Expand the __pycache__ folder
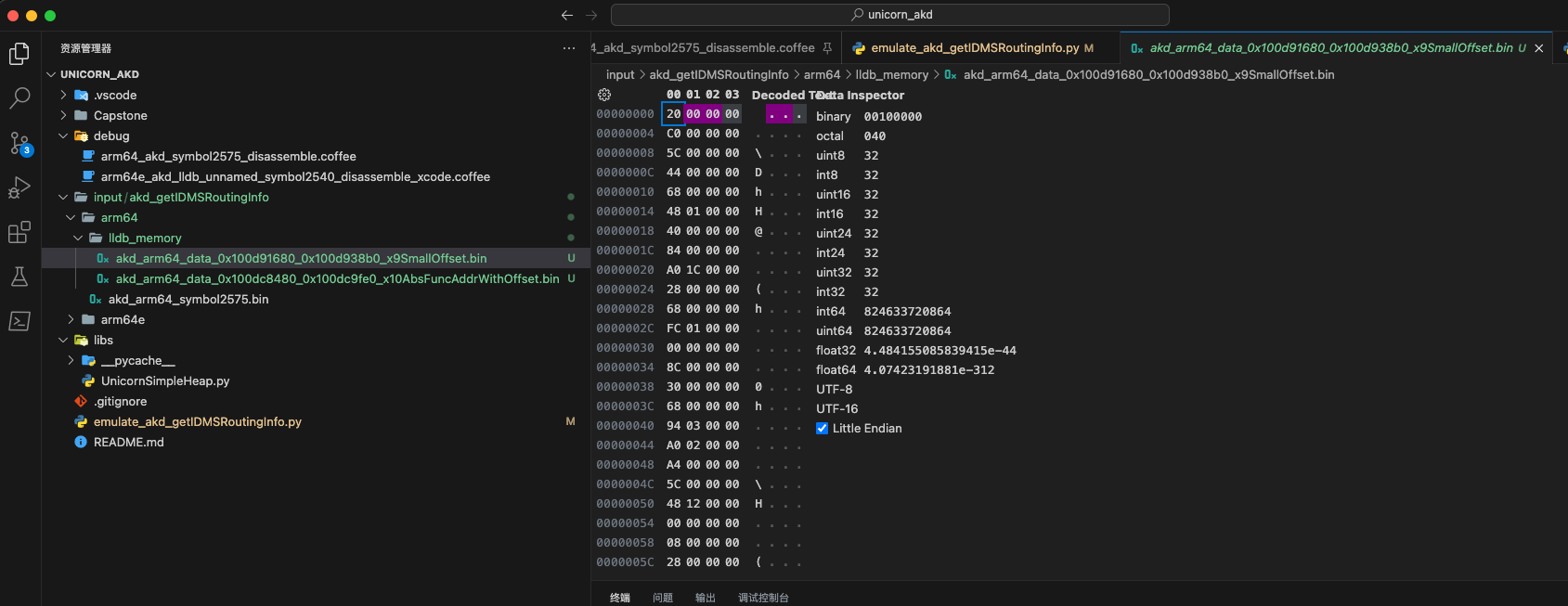The width and height of the screenshot is (1568, 606). pos(71,360)
